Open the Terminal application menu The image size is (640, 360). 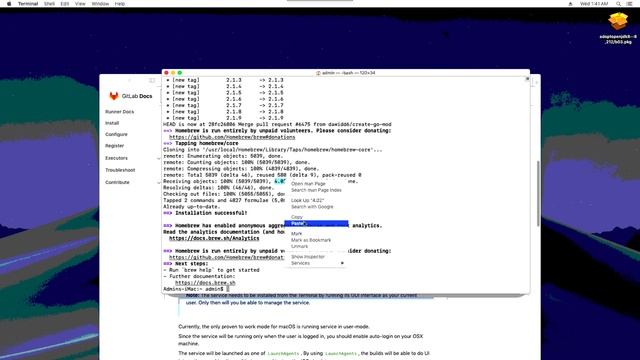(x=28, y=4)
